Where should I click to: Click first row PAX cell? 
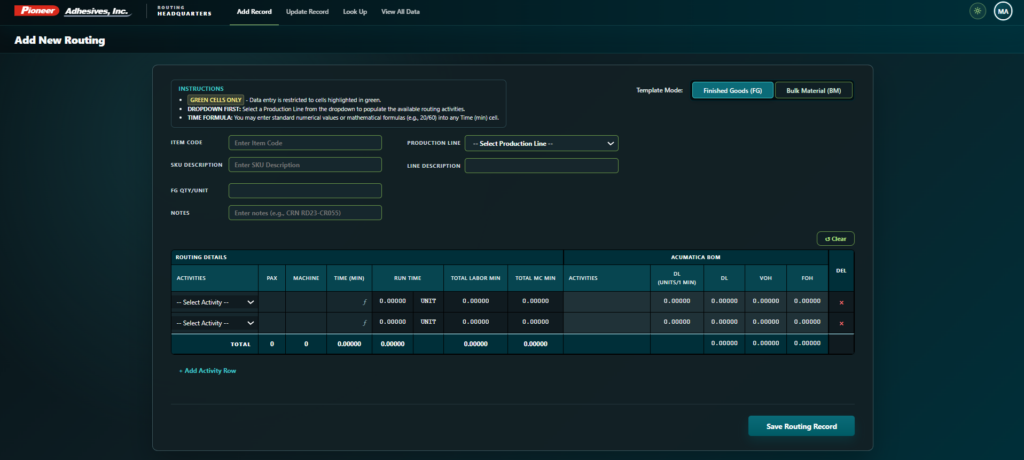[x=272, y=302]
